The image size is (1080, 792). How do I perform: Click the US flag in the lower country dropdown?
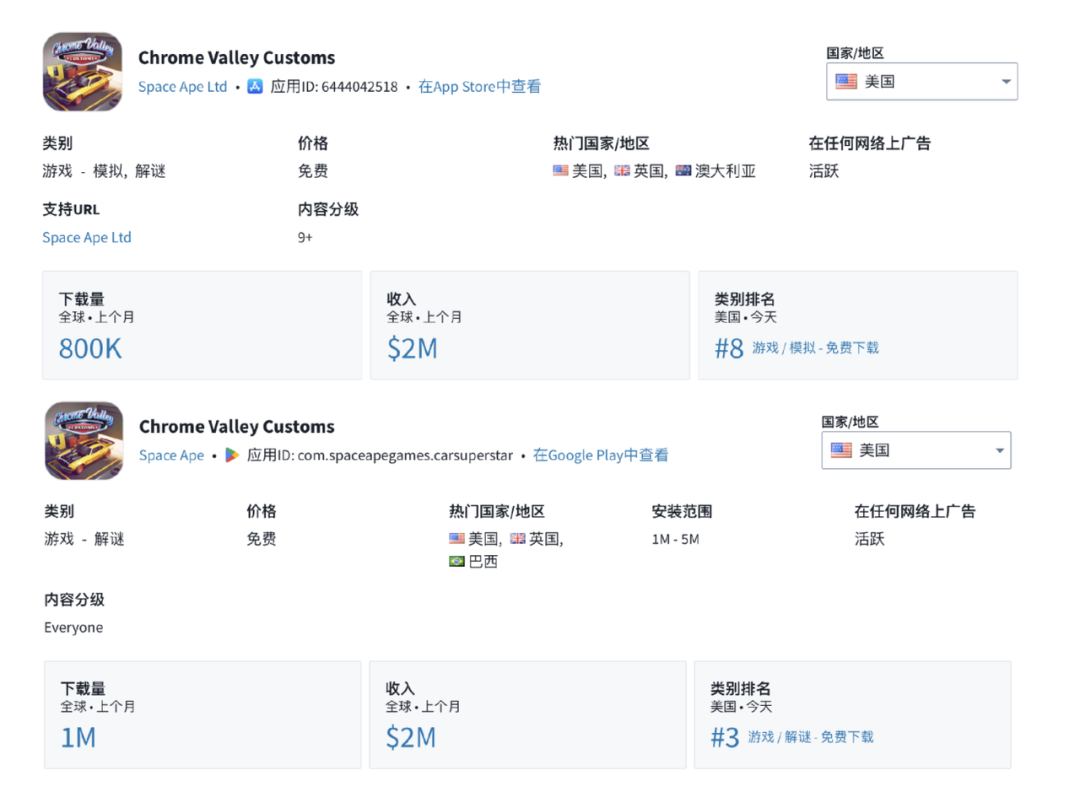(x=841, y=451)
